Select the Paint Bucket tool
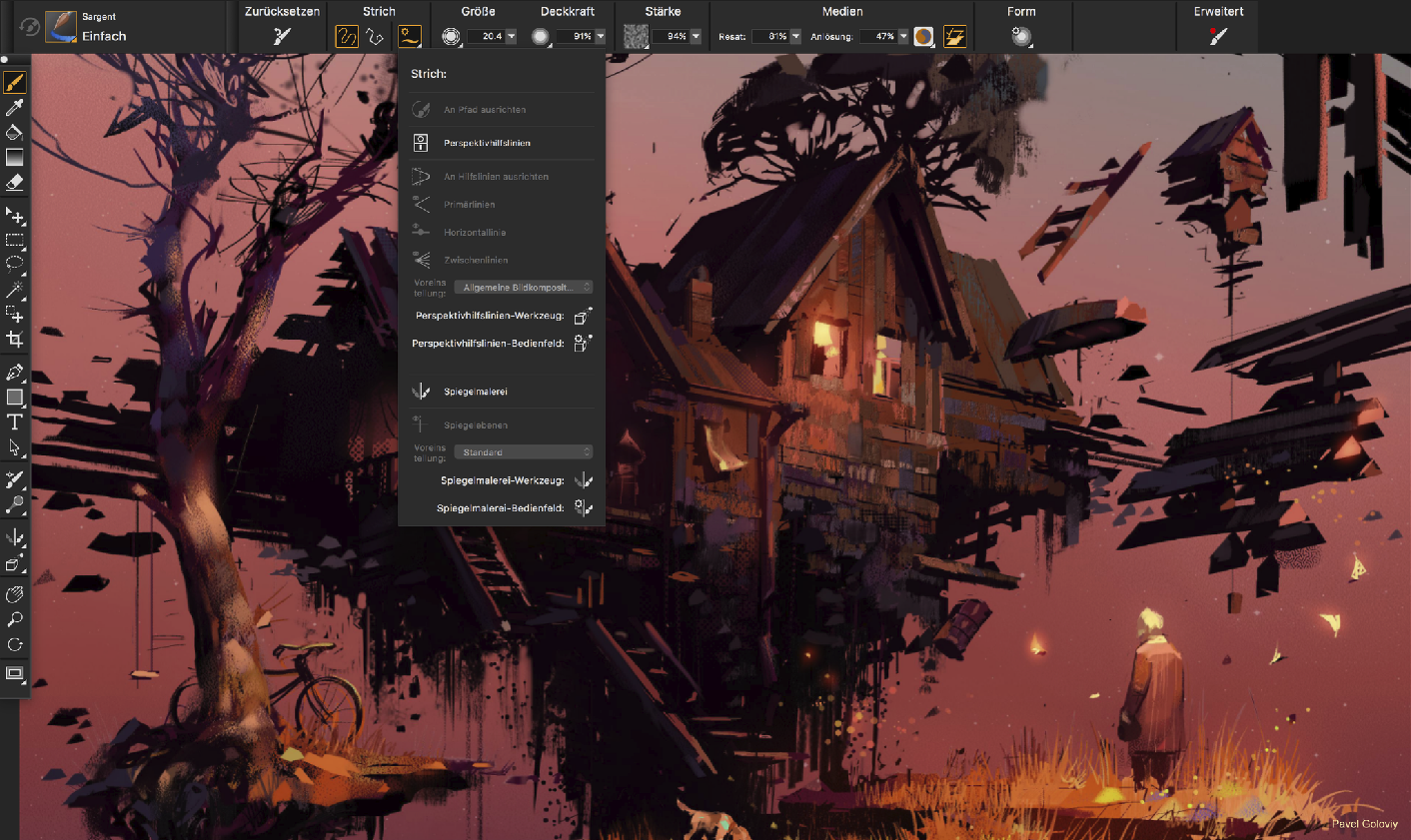The width and height of the screenshot is (1411, 840). (x=14, y=132)
